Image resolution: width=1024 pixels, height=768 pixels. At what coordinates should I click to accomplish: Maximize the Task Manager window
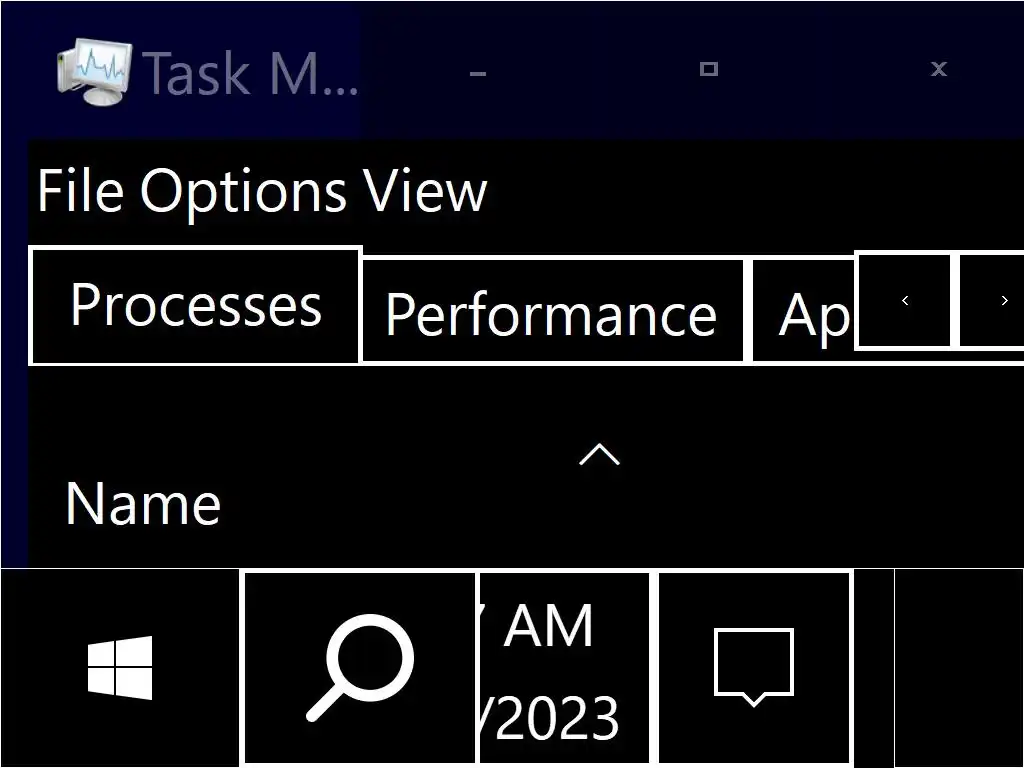click(x=709, y=69)
